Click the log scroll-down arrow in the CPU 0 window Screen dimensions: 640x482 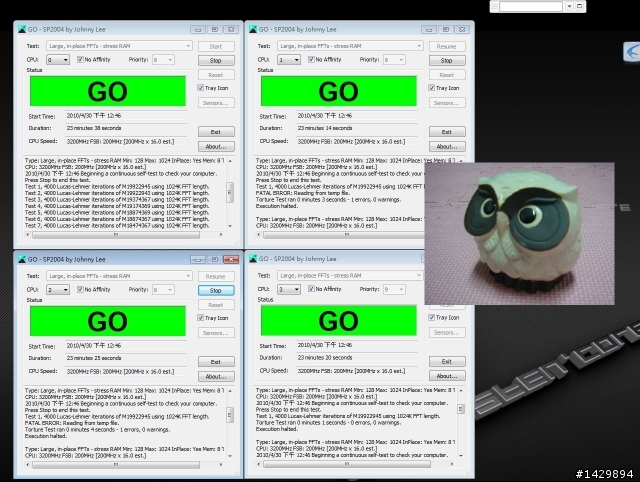pos(230,226)
